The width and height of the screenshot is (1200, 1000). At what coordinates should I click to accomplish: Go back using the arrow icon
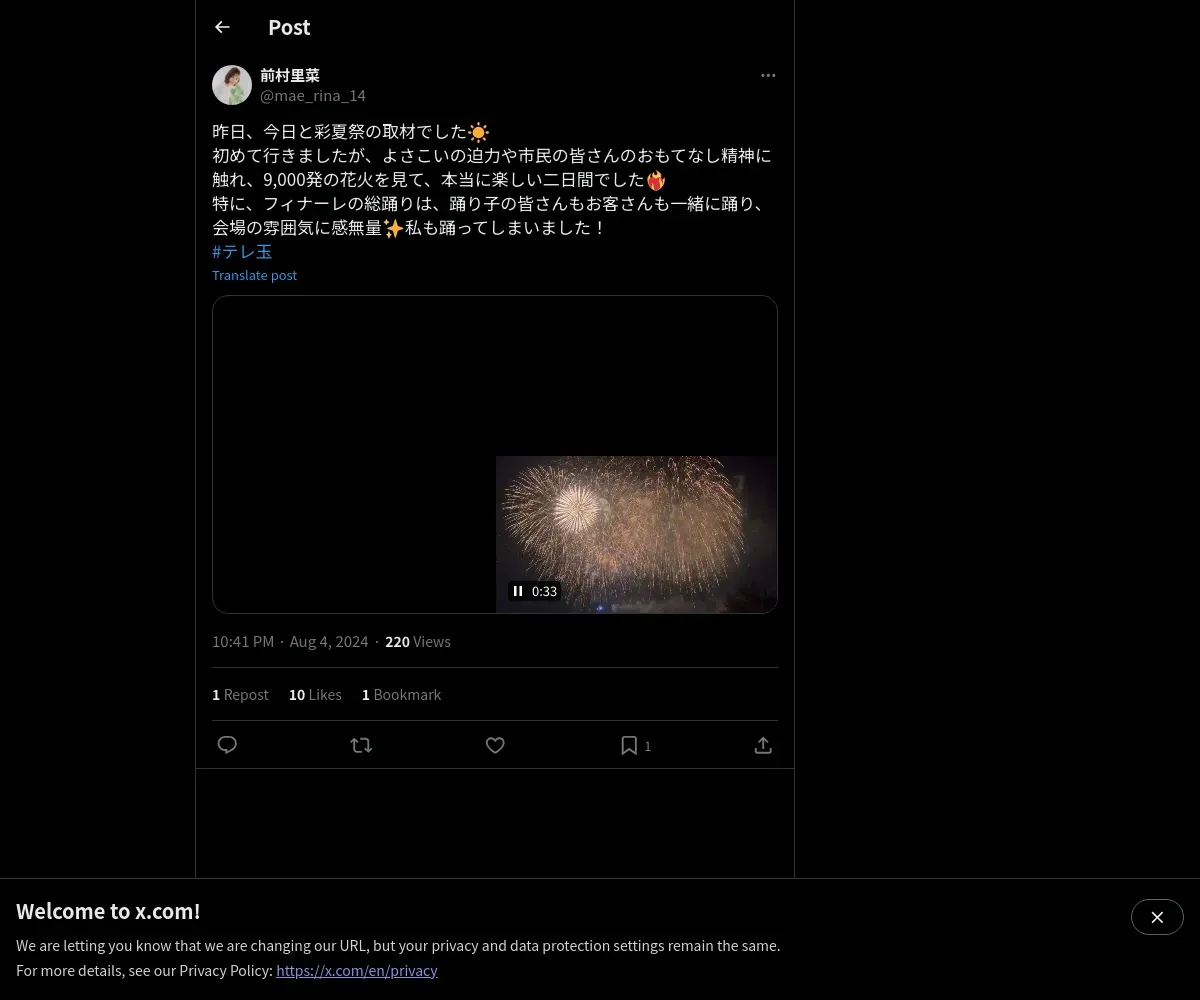point(222,27)
